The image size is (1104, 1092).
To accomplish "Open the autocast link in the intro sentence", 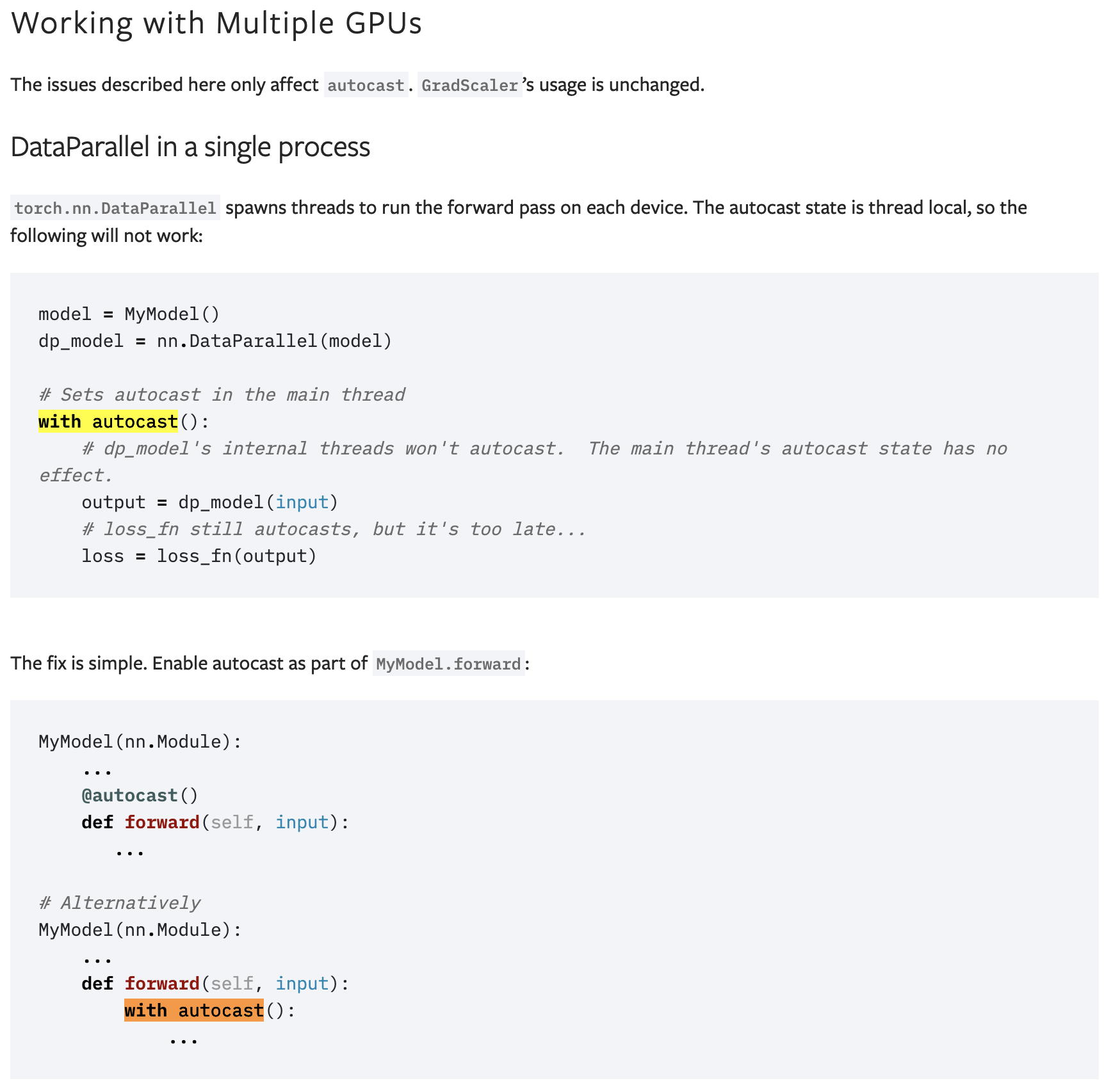I will 366,85.
